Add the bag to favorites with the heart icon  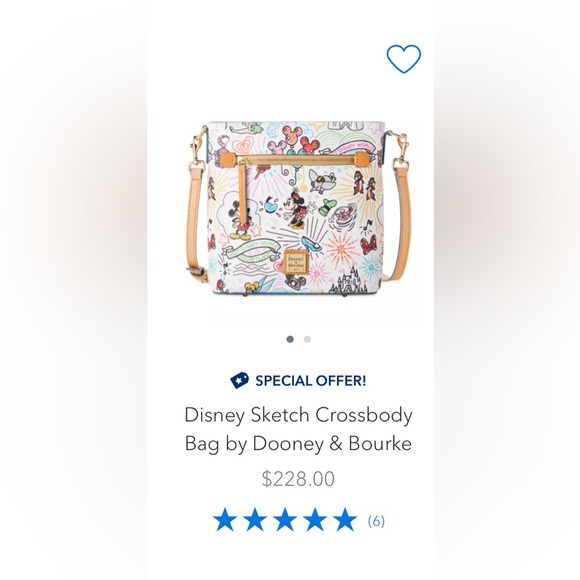coord(404,59)
